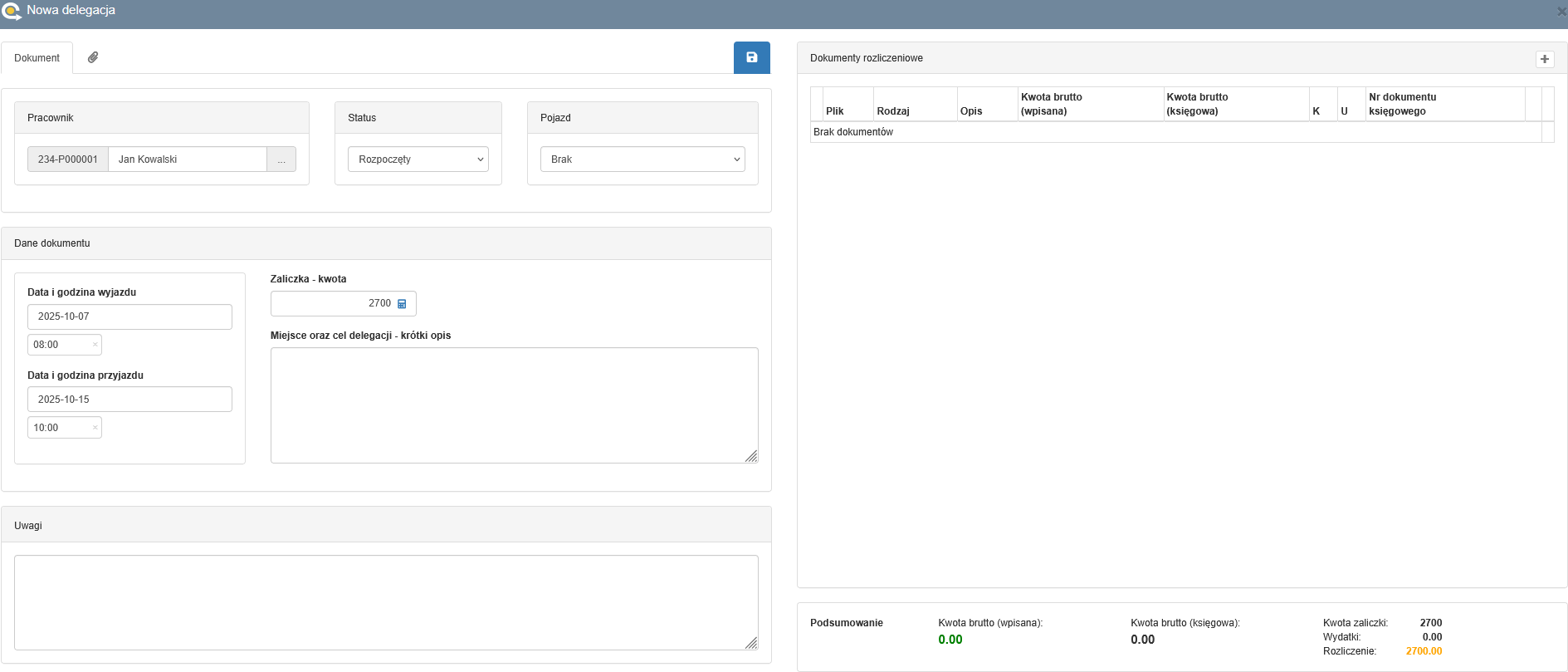Click inside the Uwagi notes textarea
The image size is (1568, 672).
[386, 602]
